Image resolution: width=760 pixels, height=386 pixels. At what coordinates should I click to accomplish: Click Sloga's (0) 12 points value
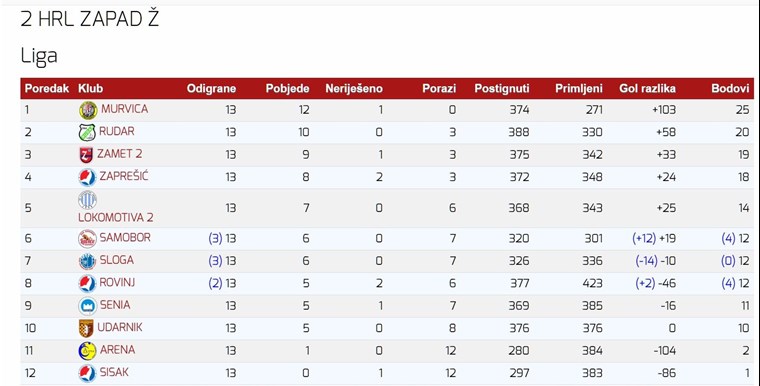pos(735,261)
